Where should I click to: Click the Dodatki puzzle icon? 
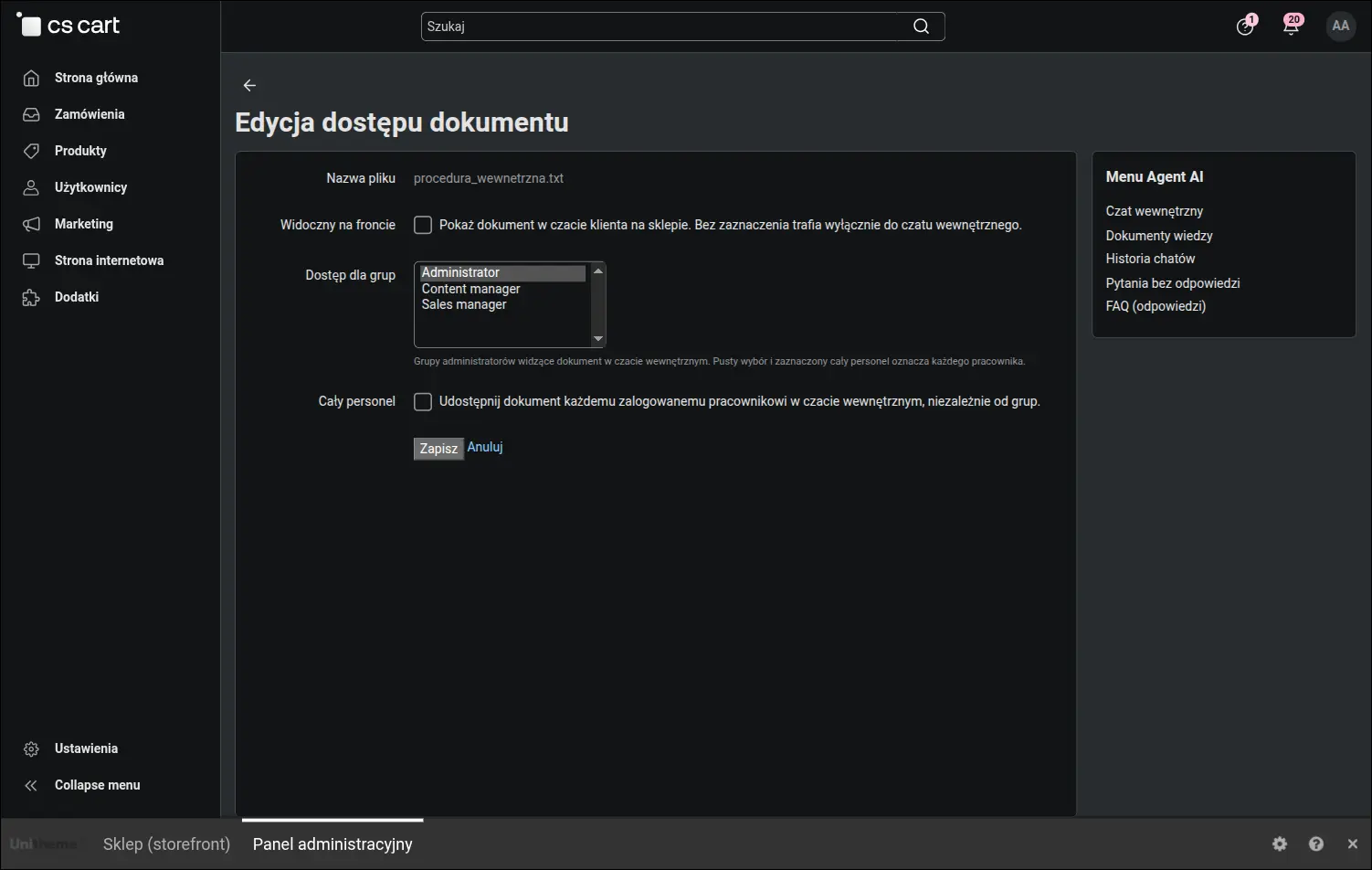tap(31, 297)
